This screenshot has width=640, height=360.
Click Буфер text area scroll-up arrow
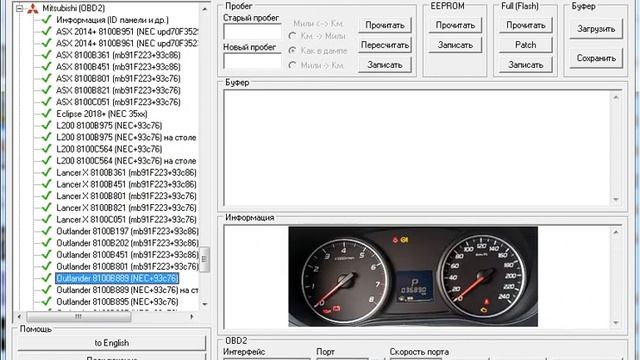tap(616, 97)
